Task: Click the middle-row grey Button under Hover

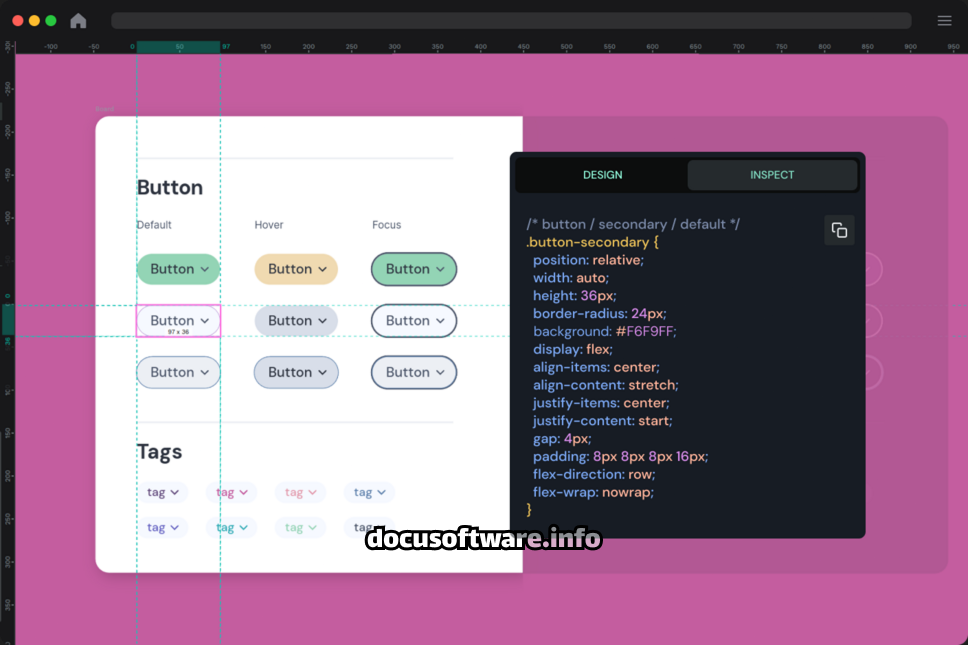Action: (296, 321)
